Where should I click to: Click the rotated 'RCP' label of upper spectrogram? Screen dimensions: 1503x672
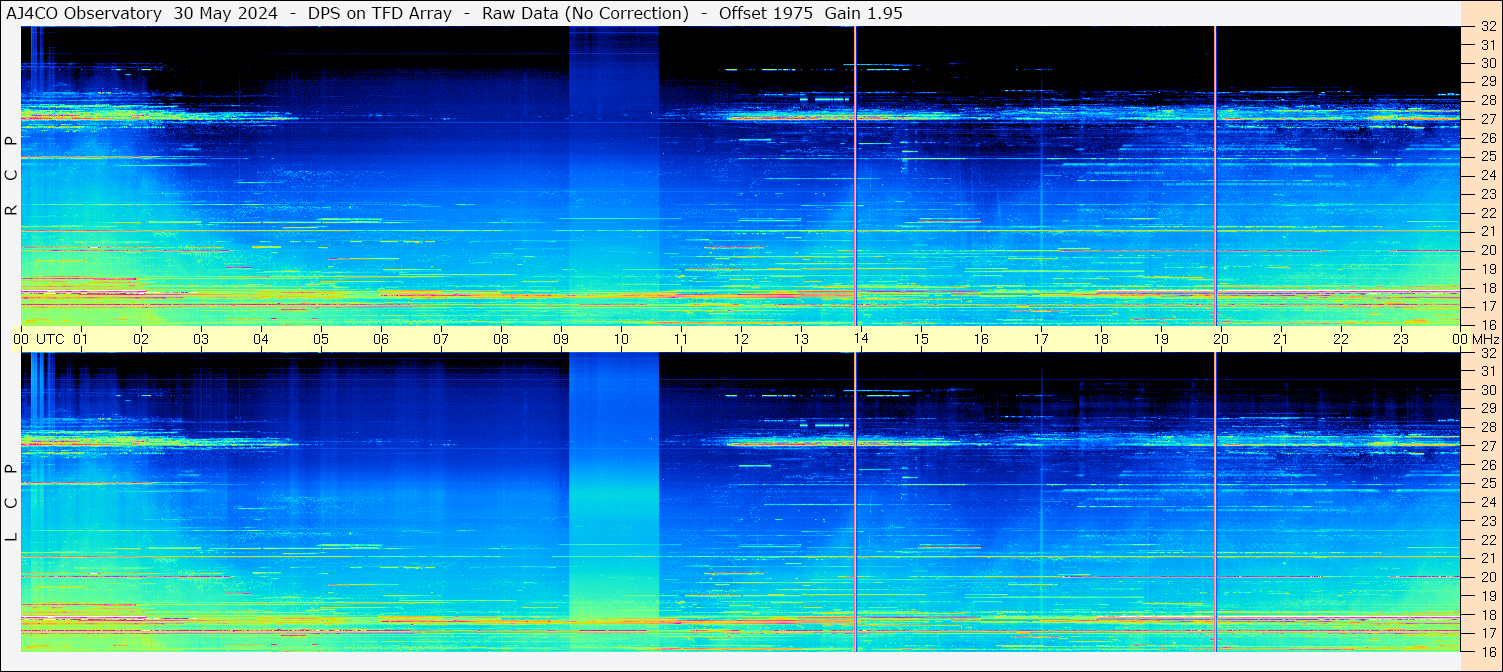pyautogui.click(x=11, y=176)
